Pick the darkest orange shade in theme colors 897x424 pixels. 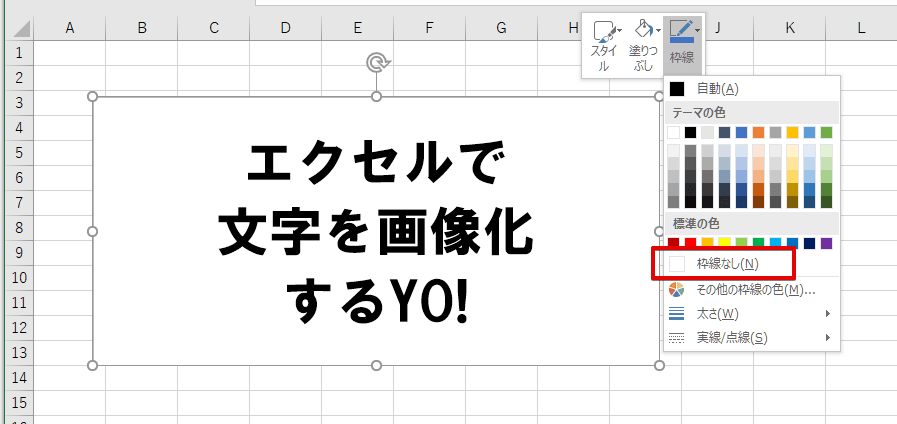pos(759,202)
